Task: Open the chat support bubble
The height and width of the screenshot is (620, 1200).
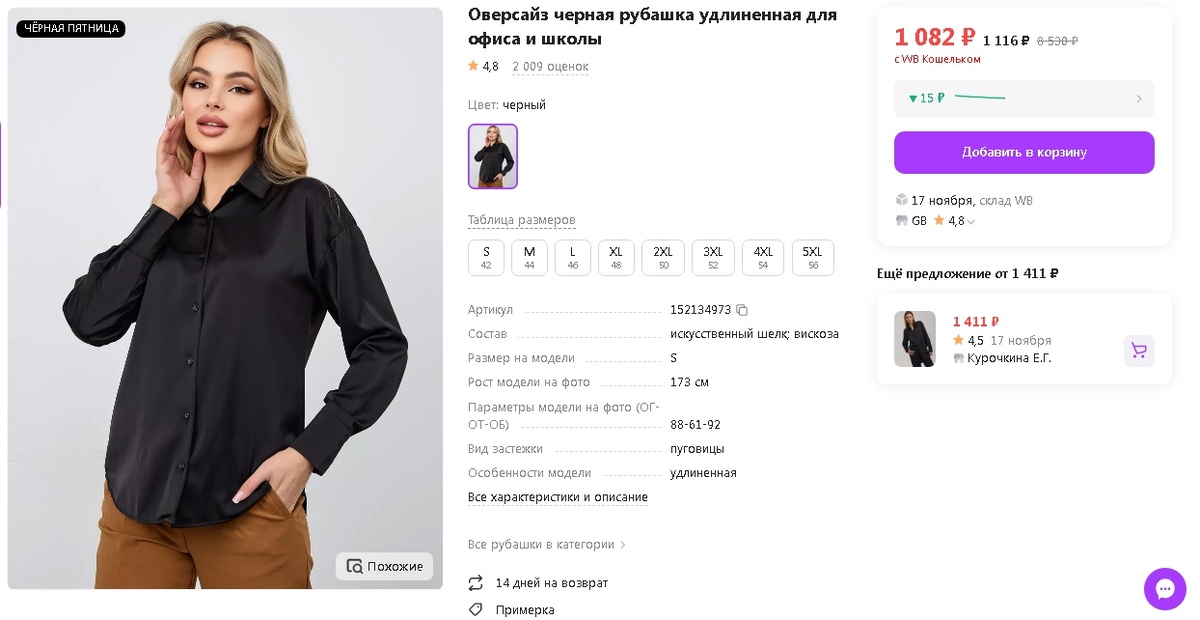Action: coord(1164,589)
